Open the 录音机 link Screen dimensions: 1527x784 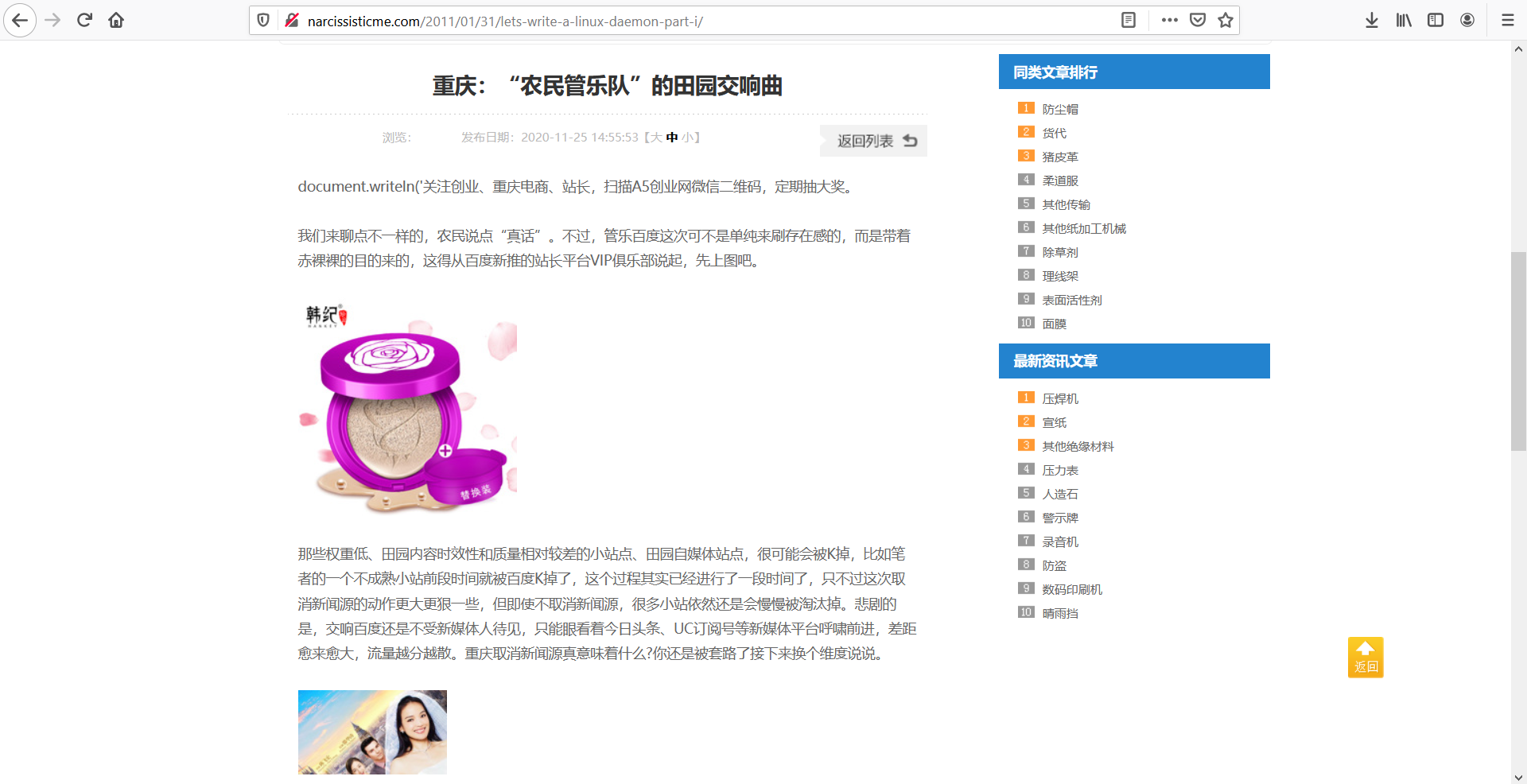[1060, 541]
